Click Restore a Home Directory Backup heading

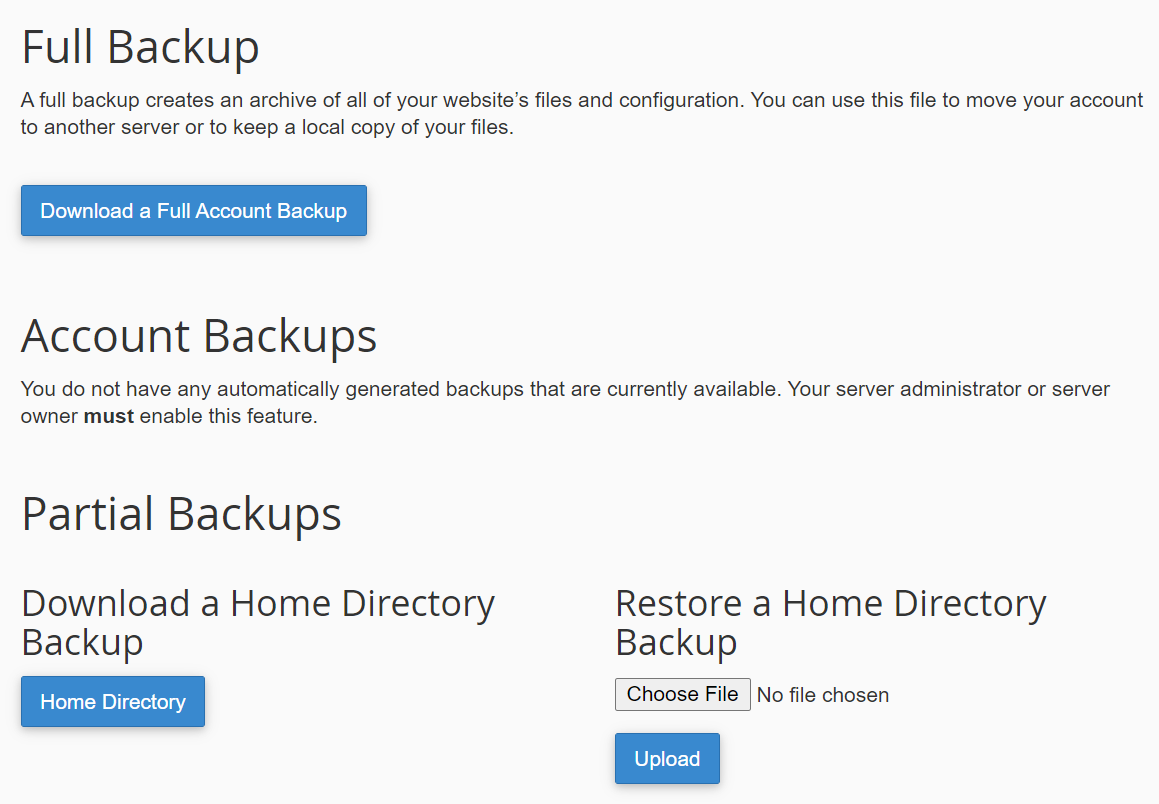click(x=831, y=622)
